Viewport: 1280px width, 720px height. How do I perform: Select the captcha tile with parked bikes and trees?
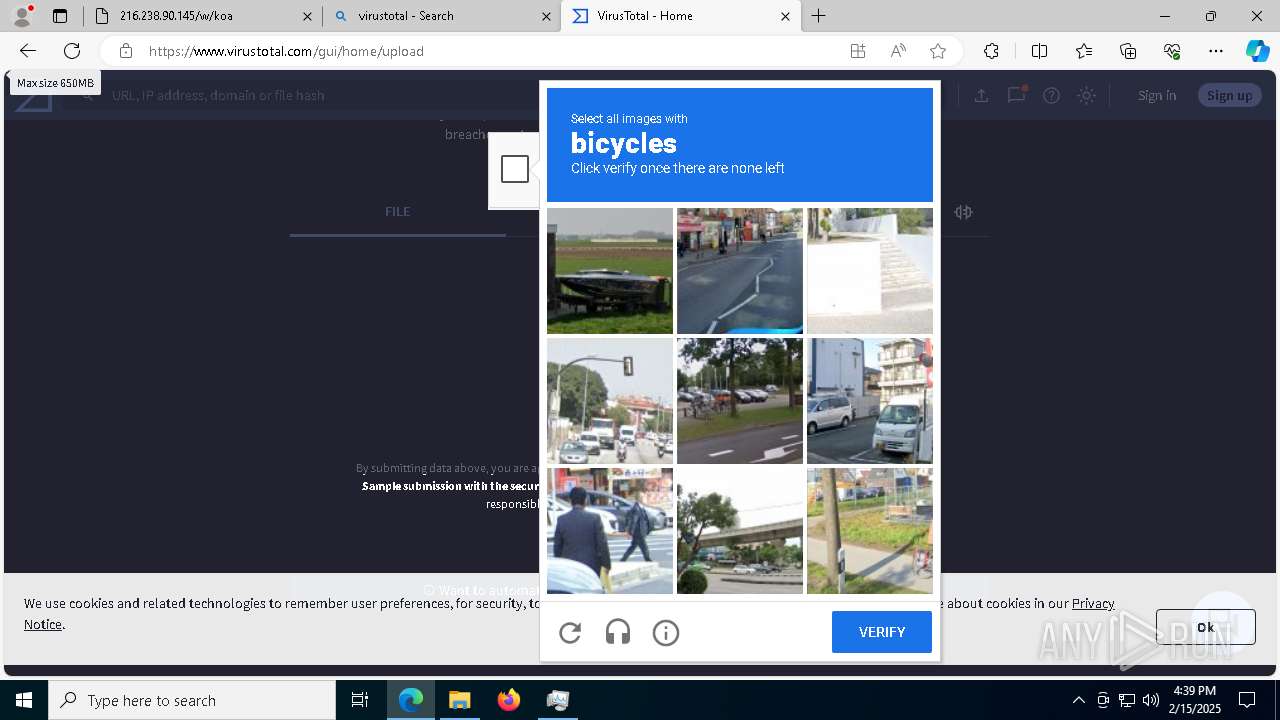tap(740, 401)
